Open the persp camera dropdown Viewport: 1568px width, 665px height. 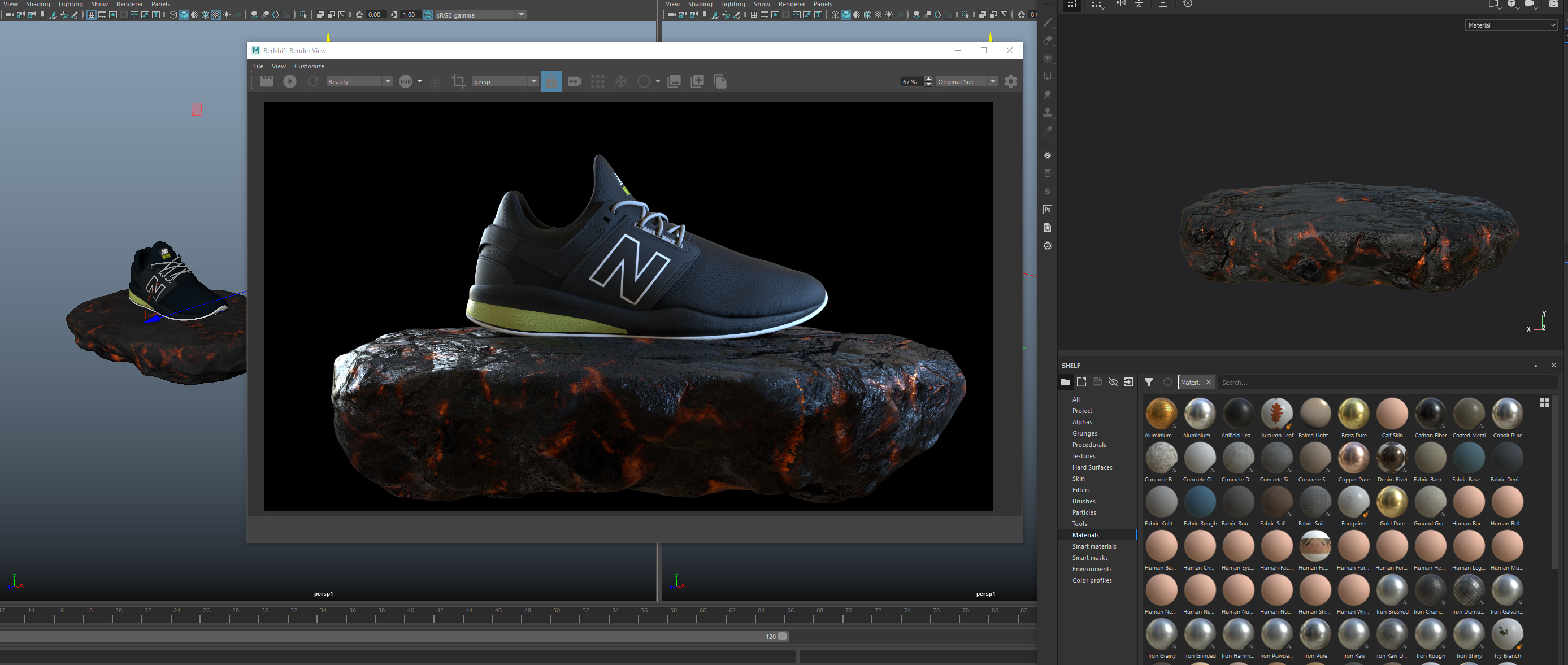(505, 81)
